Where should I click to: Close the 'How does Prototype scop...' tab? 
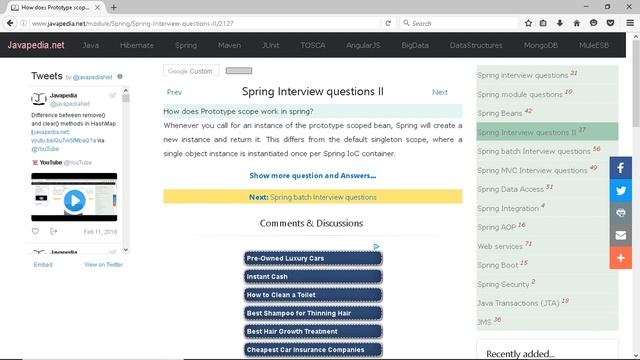coord(97,7)
